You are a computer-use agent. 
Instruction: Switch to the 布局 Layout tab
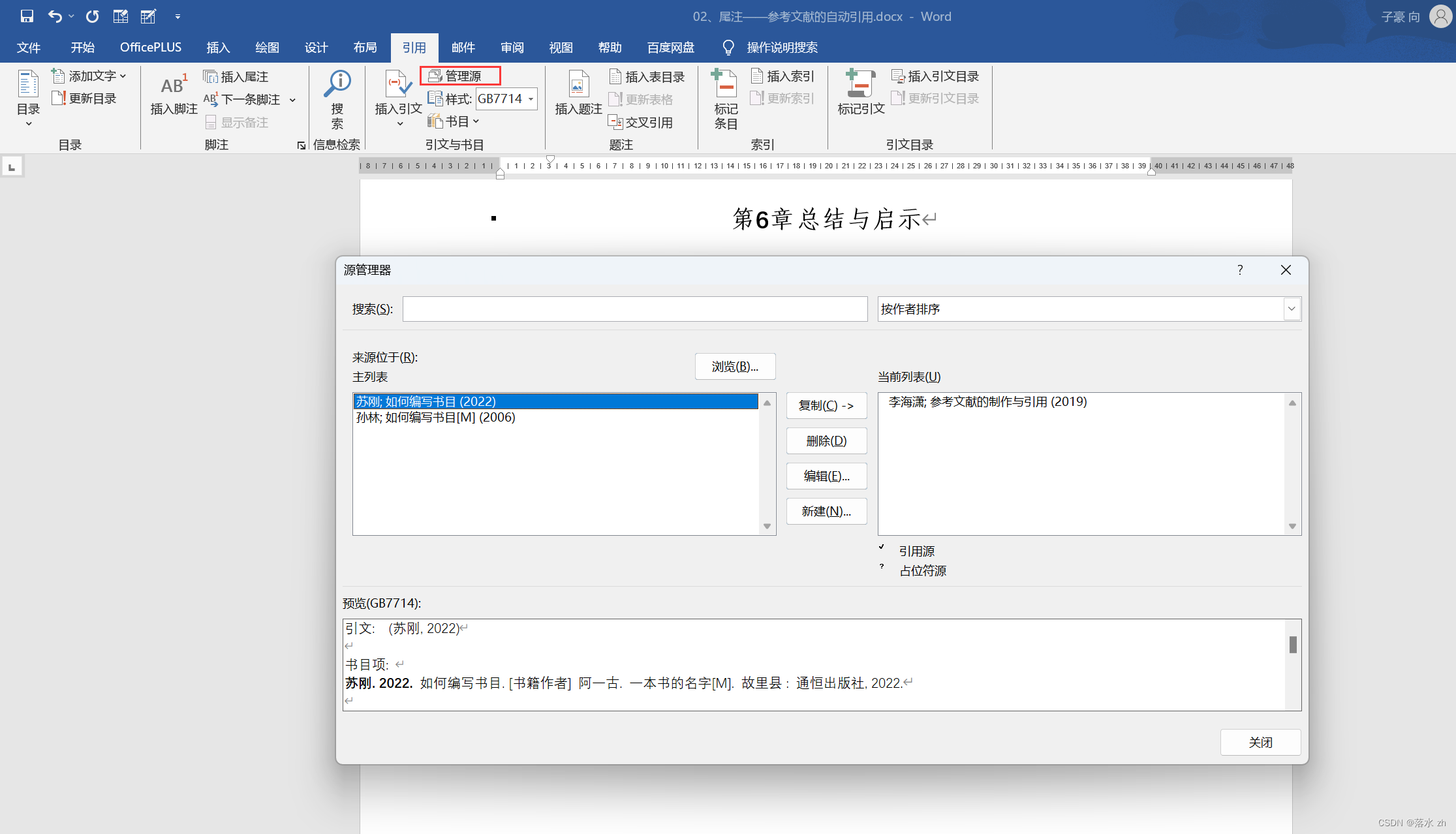pyautogui.click(x=365, y=48)
